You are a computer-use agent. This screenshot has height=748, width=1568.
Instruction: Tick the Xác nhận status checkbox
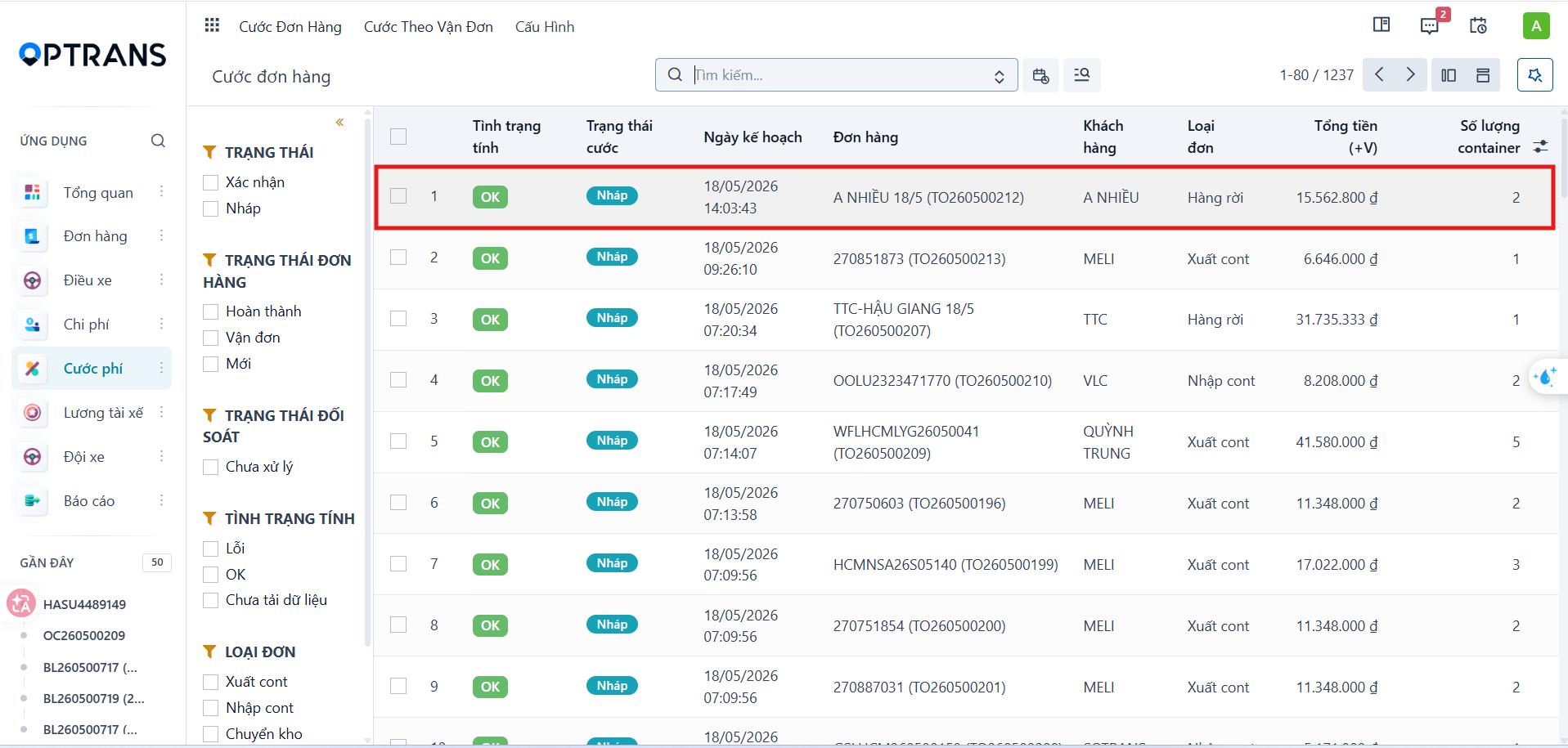pyautogui.click(x=211, y=182)
